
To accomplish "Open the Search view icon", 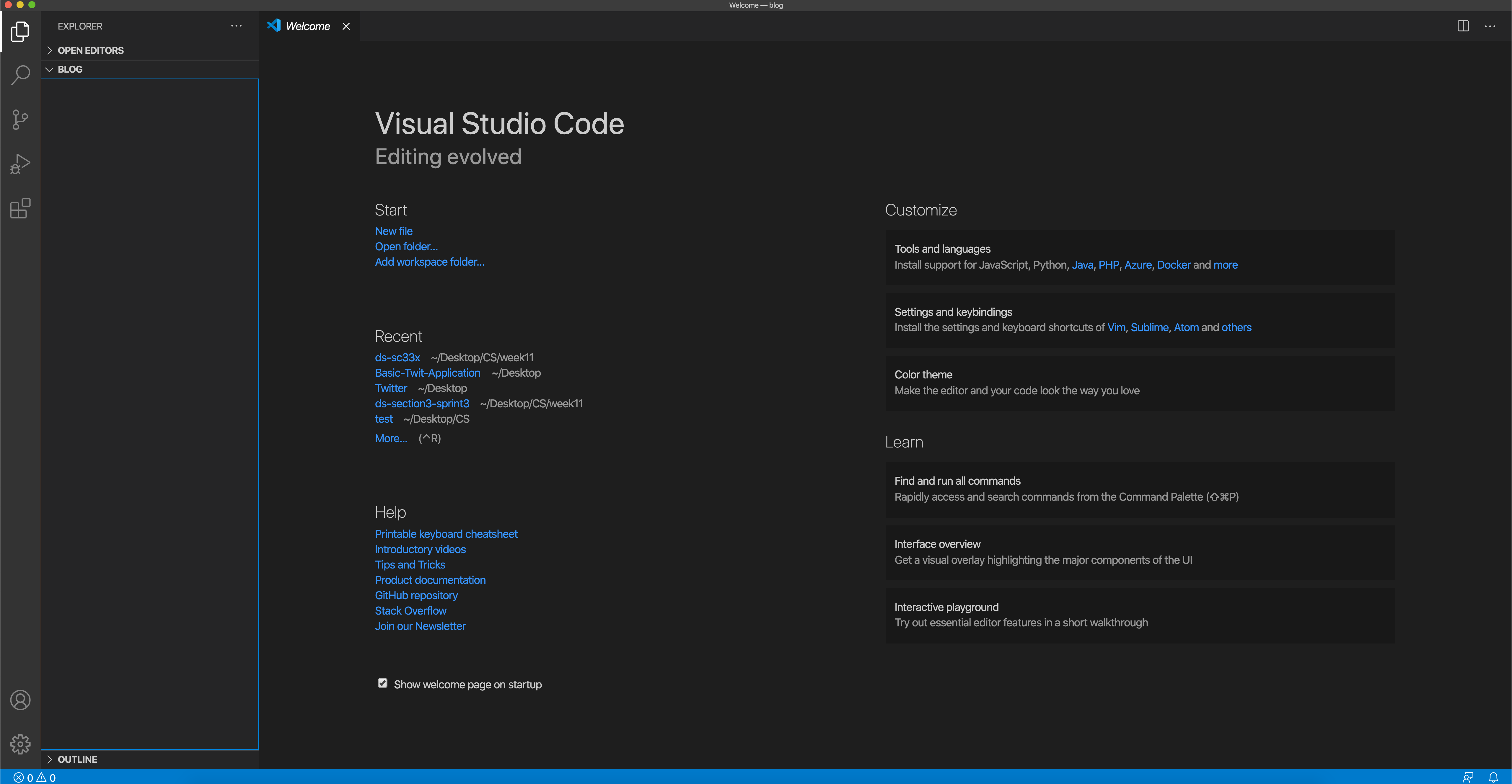I will [x=20, y=75].
